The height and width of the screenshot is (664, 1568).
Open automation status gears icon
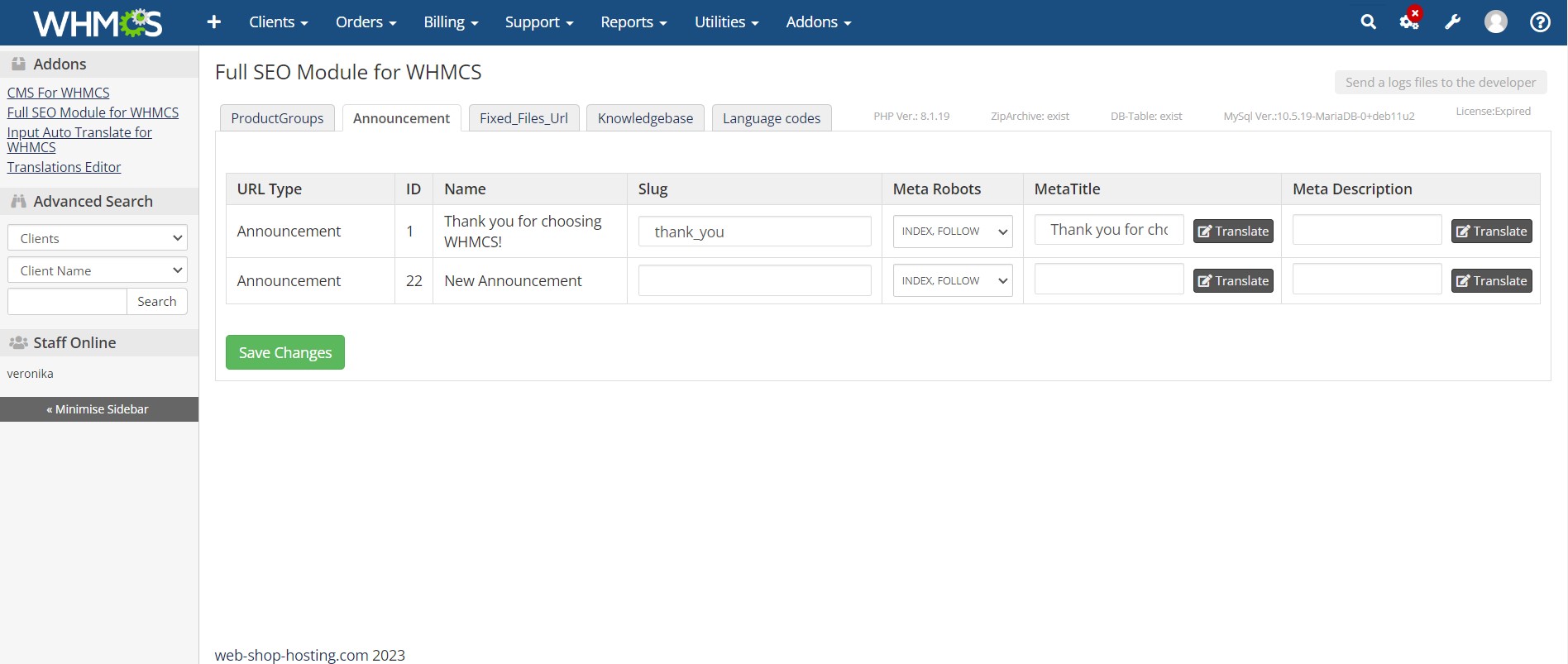point(1410,21)
